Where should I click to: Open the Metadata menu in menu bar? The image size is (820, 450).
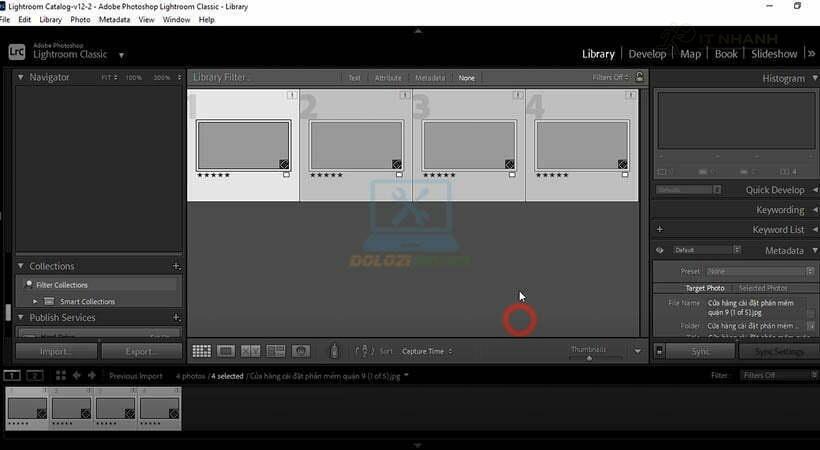[114, 19]
